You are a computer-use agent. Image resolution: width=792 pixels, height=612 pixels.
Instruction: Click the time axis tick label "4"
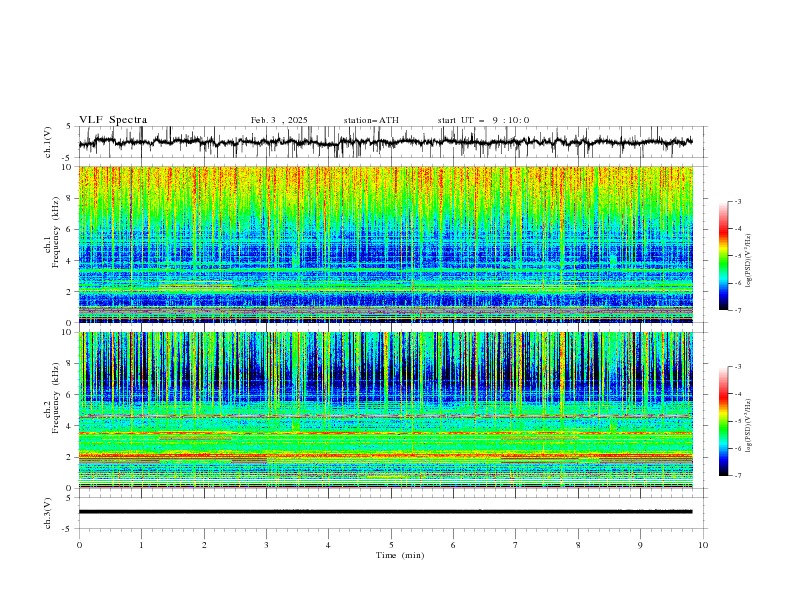click(x=328, y=545)
